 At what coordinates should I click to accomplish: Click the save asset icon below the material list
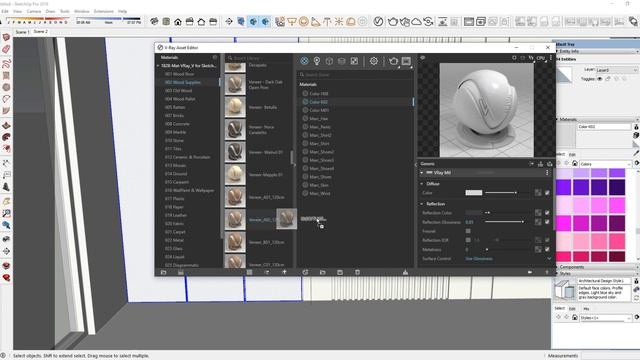coord(340,272)
